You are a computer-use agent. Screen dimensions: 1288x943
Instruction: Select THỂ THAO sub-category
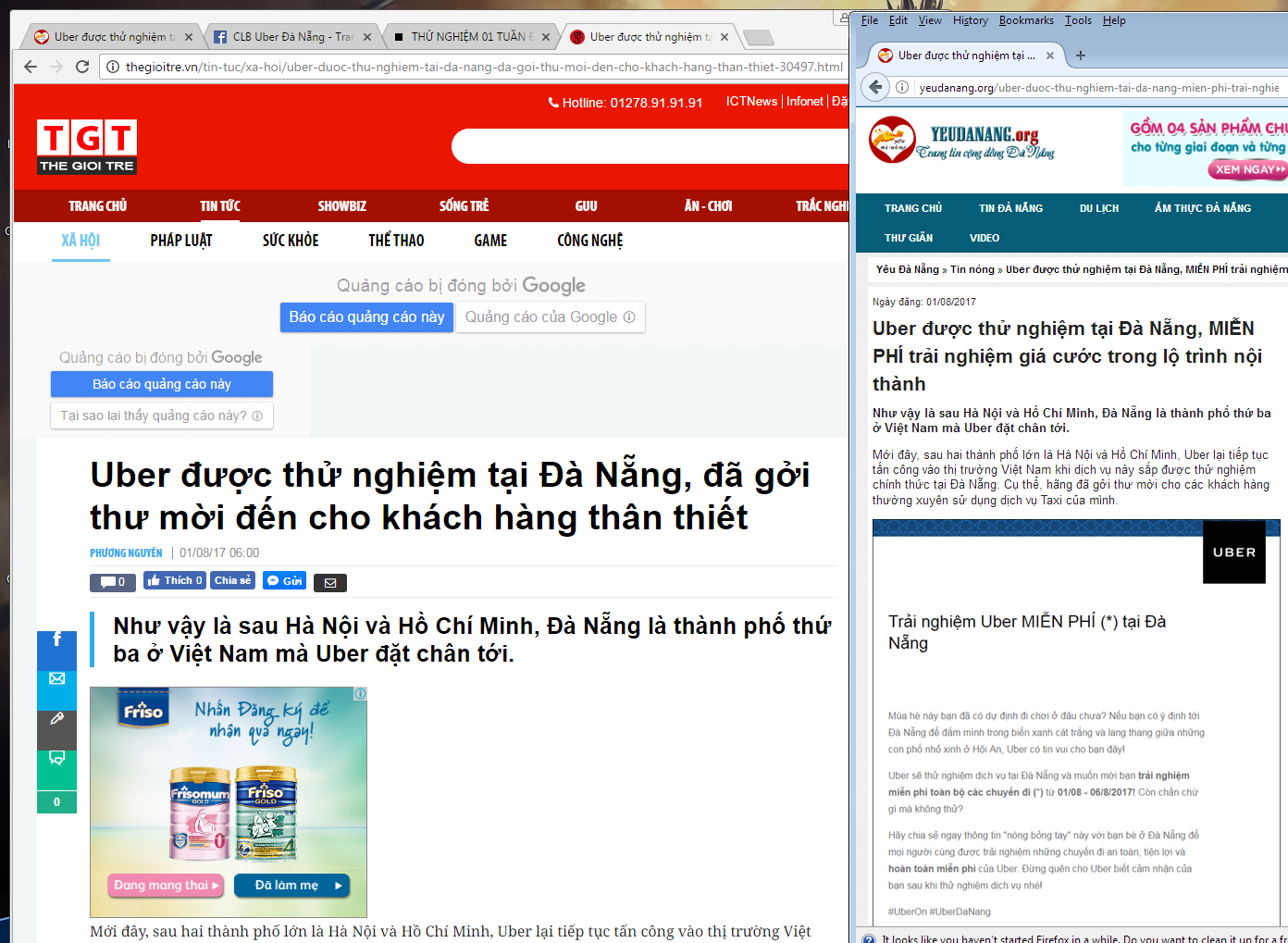[396, 241]
